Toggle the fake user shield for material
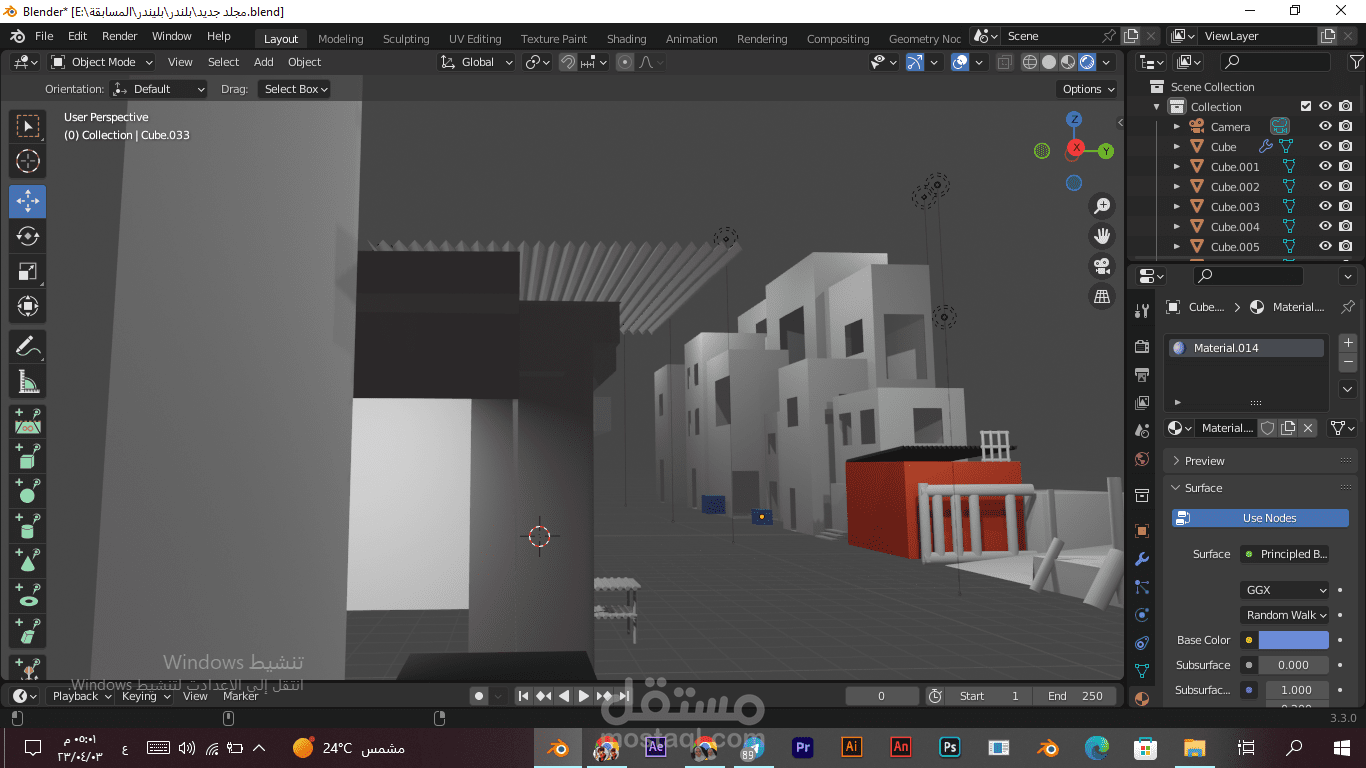The width and height of the screenshot is (1366, 768). click(x=1268, y=428)
